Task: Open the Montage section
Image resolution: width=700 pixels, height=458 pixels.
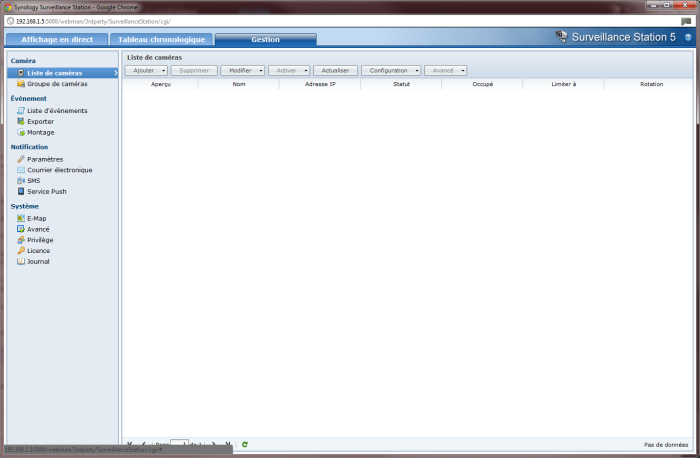Action: [41, 132]
